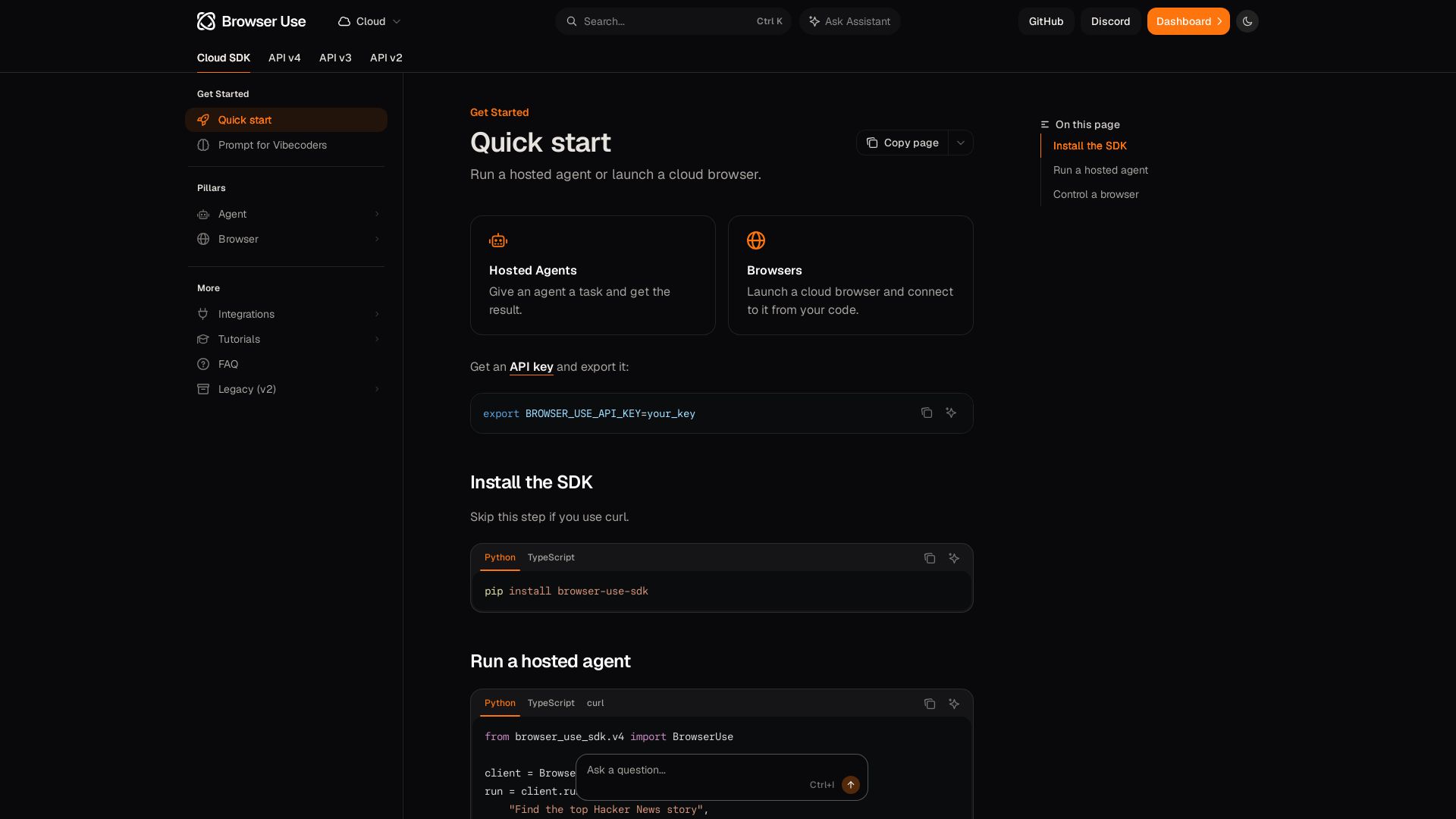Focus the Search documentation field
The width and height of the screenshot is (1456, 819).
point(673,21)
